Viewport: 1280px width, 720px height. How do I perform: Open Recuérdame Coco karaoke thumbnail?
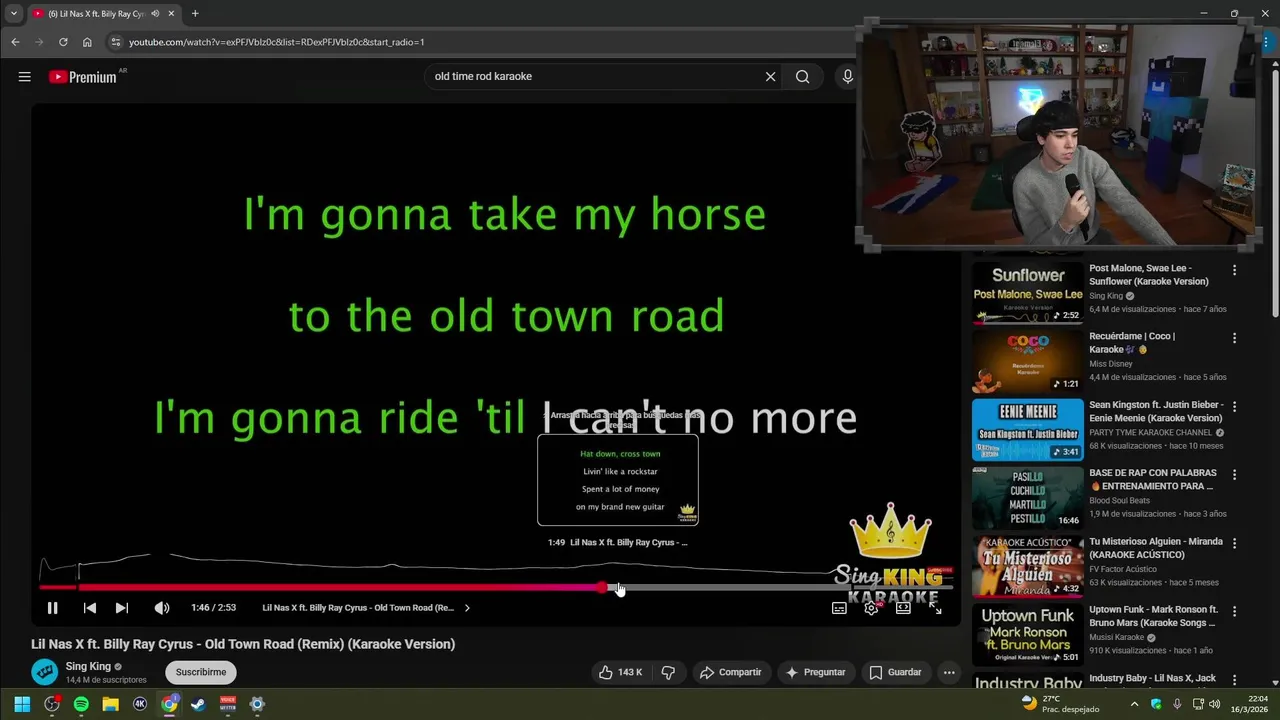coord(1027,362)
